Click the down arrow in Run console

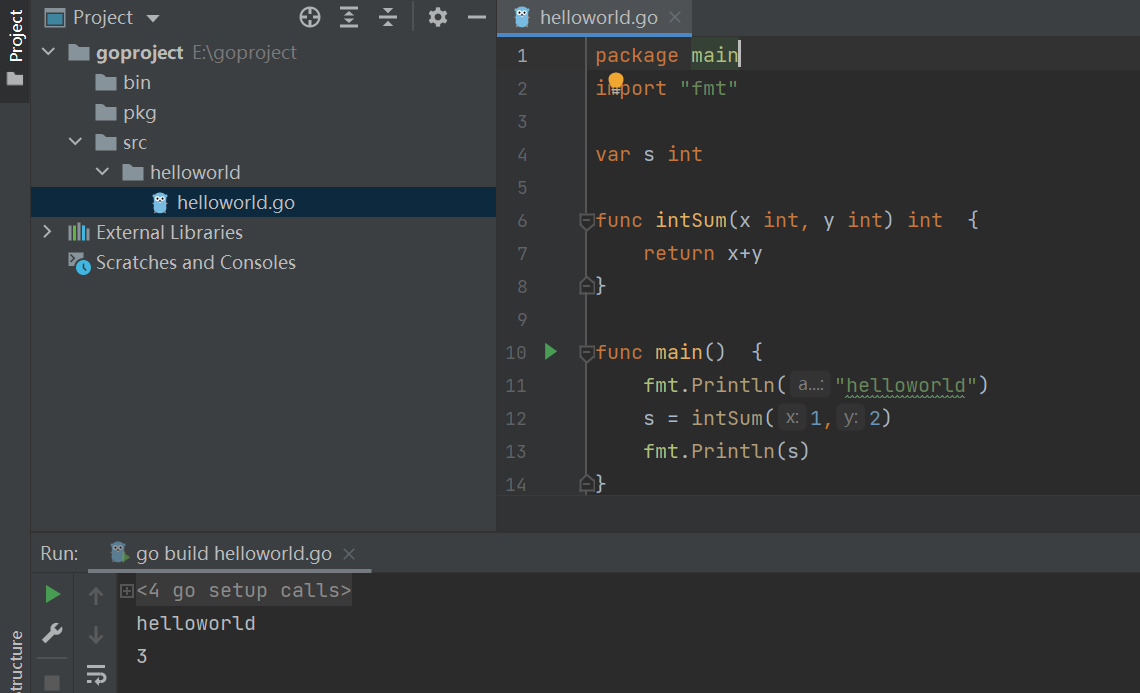[96, 635]
